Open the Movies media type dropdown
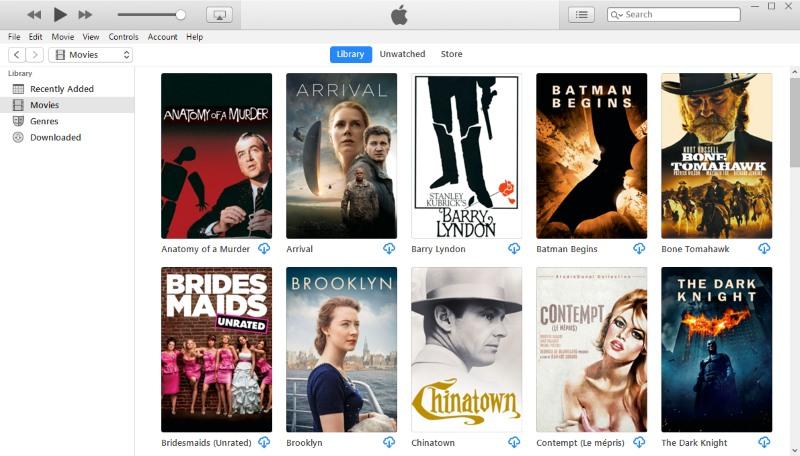This screenshot has width=800, height=456. [x=91, y=55]
